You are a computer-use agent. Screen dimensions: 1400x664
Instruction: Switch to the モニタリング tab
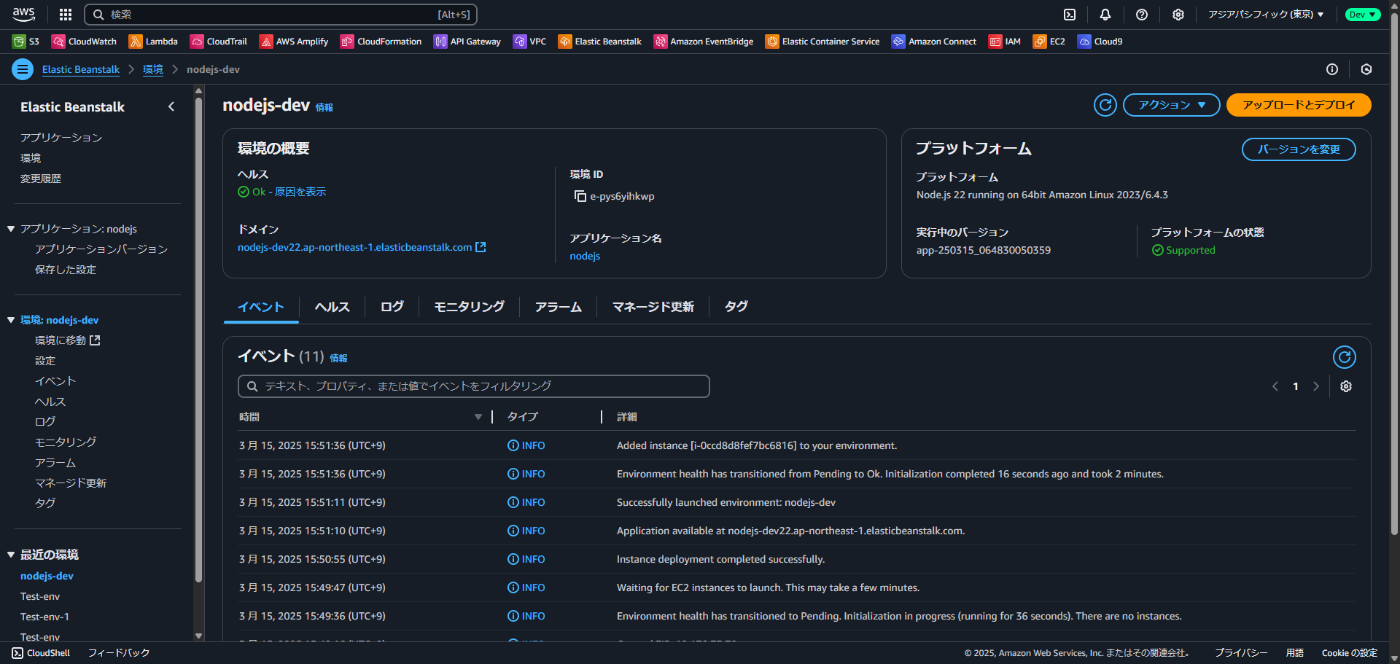tap(469, 307)
